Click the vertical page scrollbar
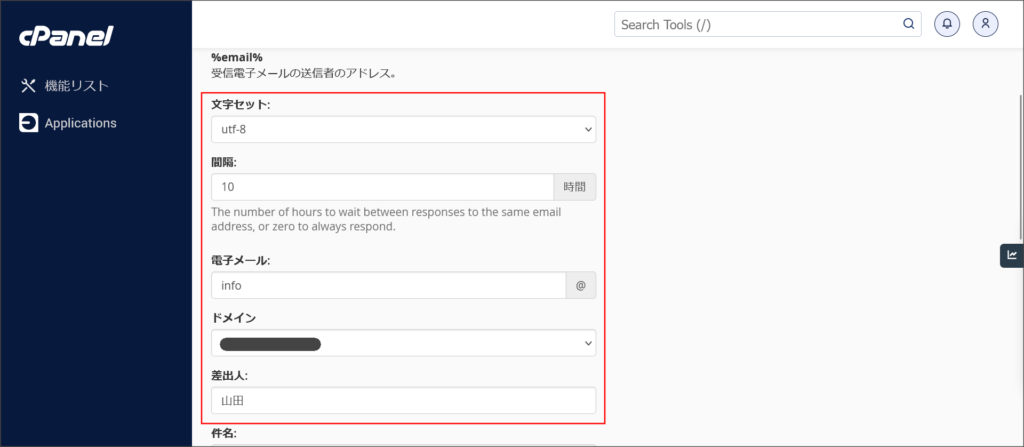This screenshot has height=447, width=1024. [1019, 200]
